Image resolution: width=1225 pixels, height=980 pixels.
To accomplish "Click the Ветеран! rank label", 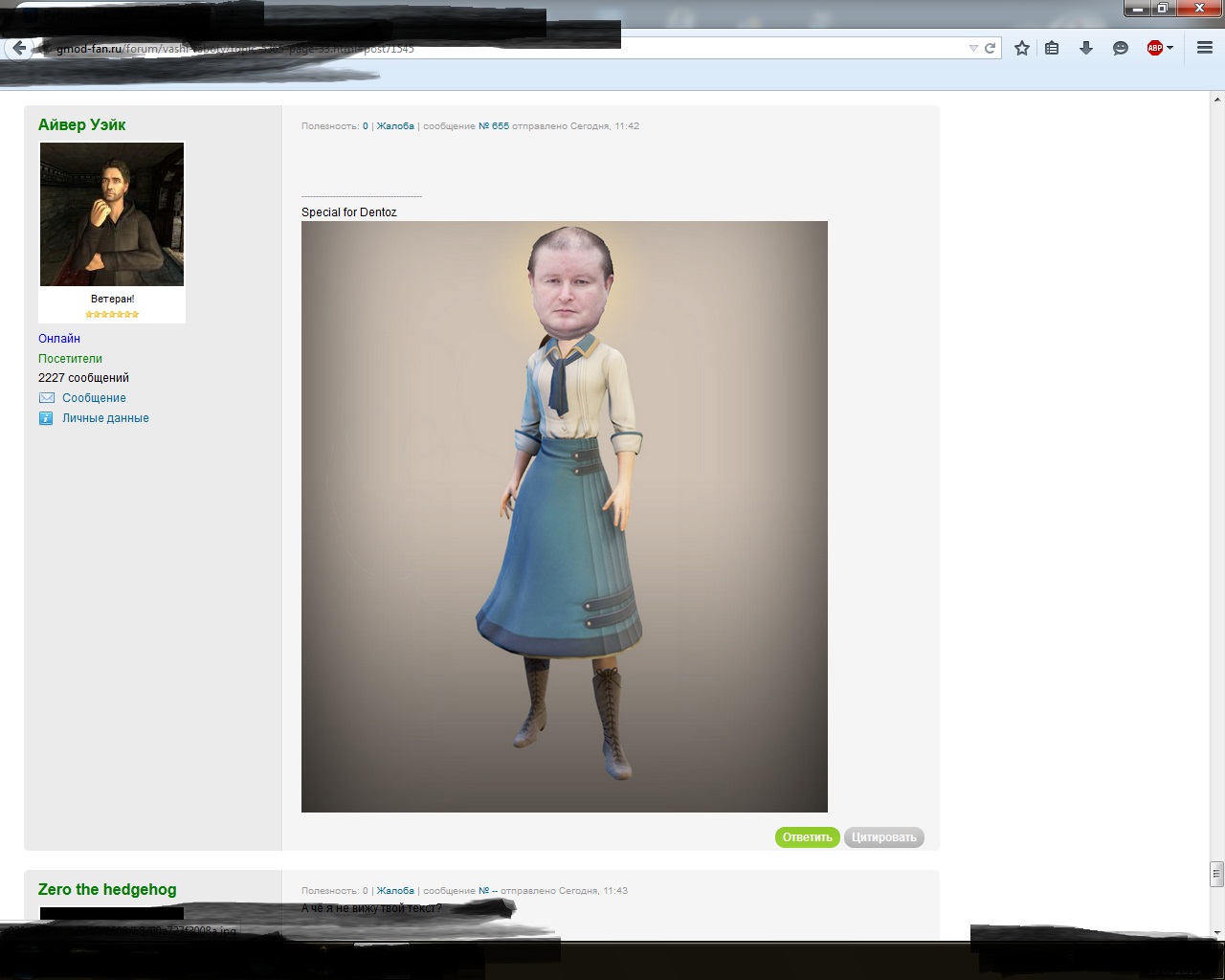I will click(112, 299).
